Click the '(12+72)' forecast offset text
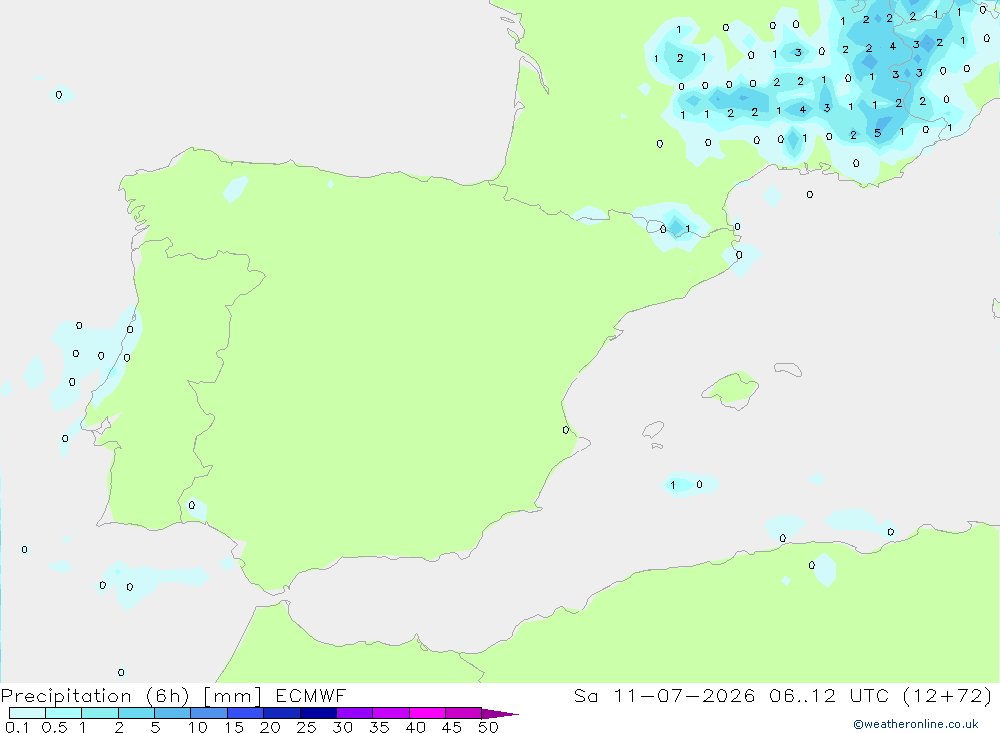Viewport: 1000px width, 733px height. click(947, 695)
